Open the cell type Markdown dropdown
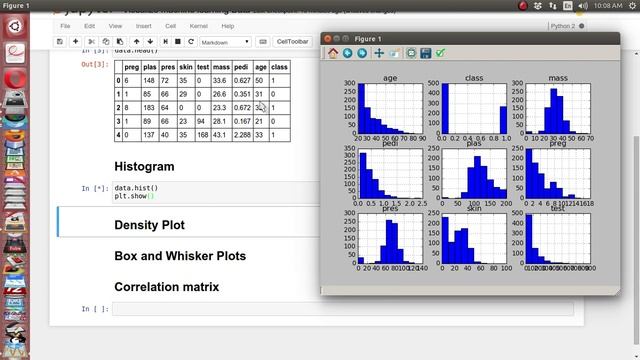Image resolution: width=640 pixels, height=360 pixels. [225, 42]
